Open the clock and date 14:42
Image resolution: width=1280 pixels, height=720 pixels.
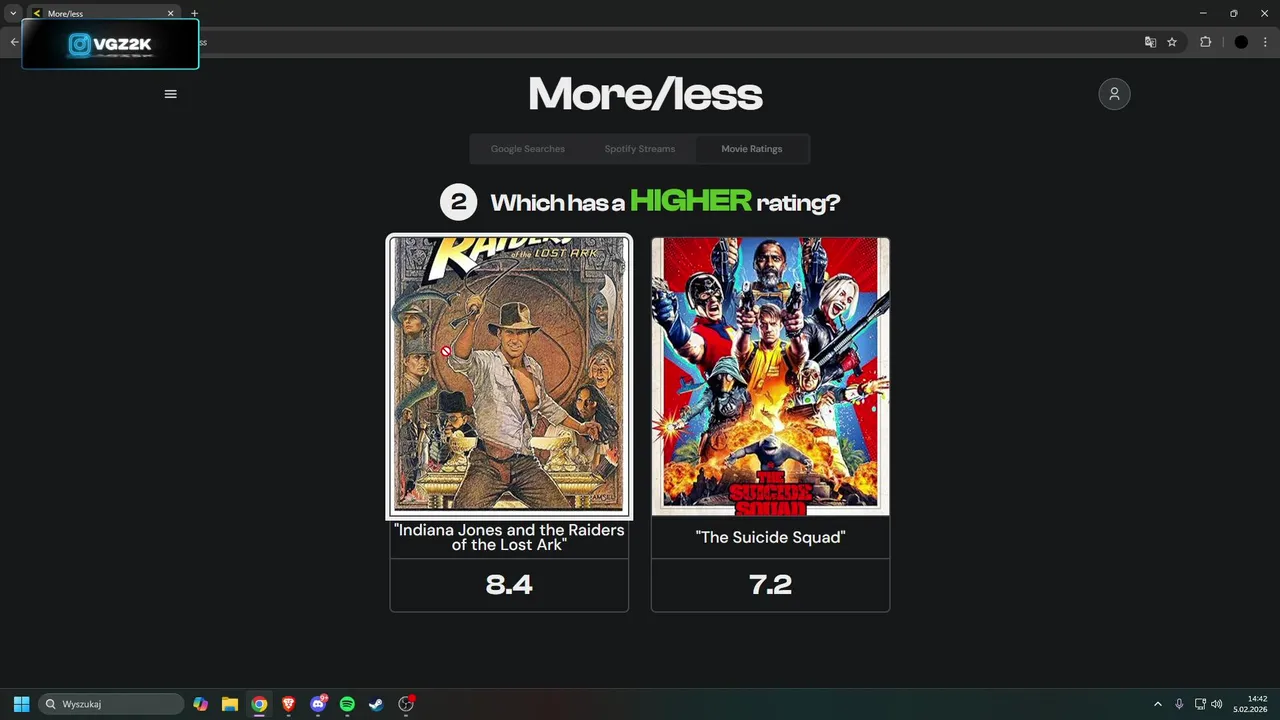click(x=1250, y=704)
